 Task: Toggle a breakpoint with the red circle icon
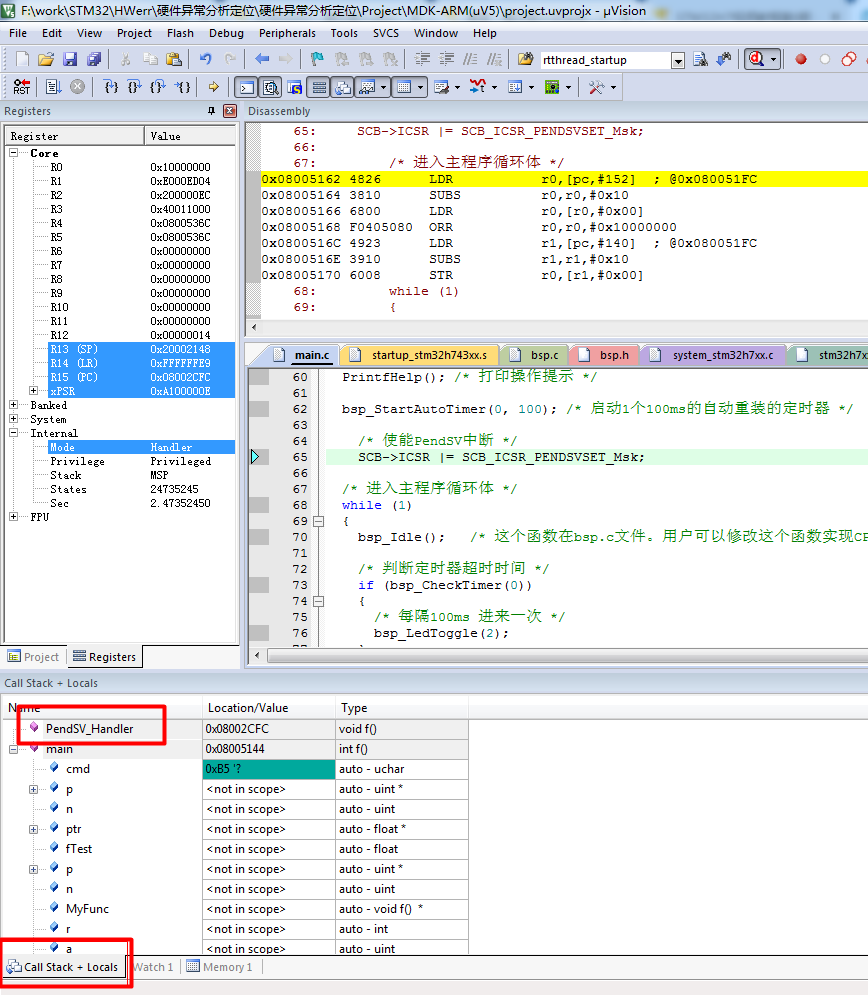click(x=801, y=60)
